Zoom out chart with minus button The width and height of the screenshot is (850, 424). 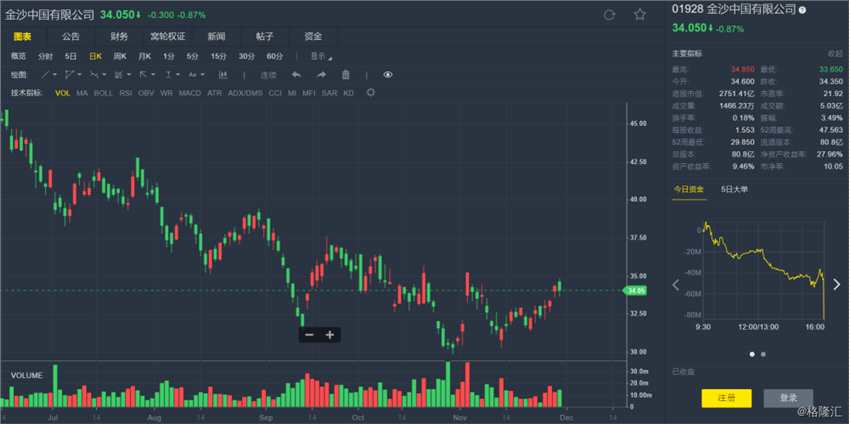click(310, 335)
